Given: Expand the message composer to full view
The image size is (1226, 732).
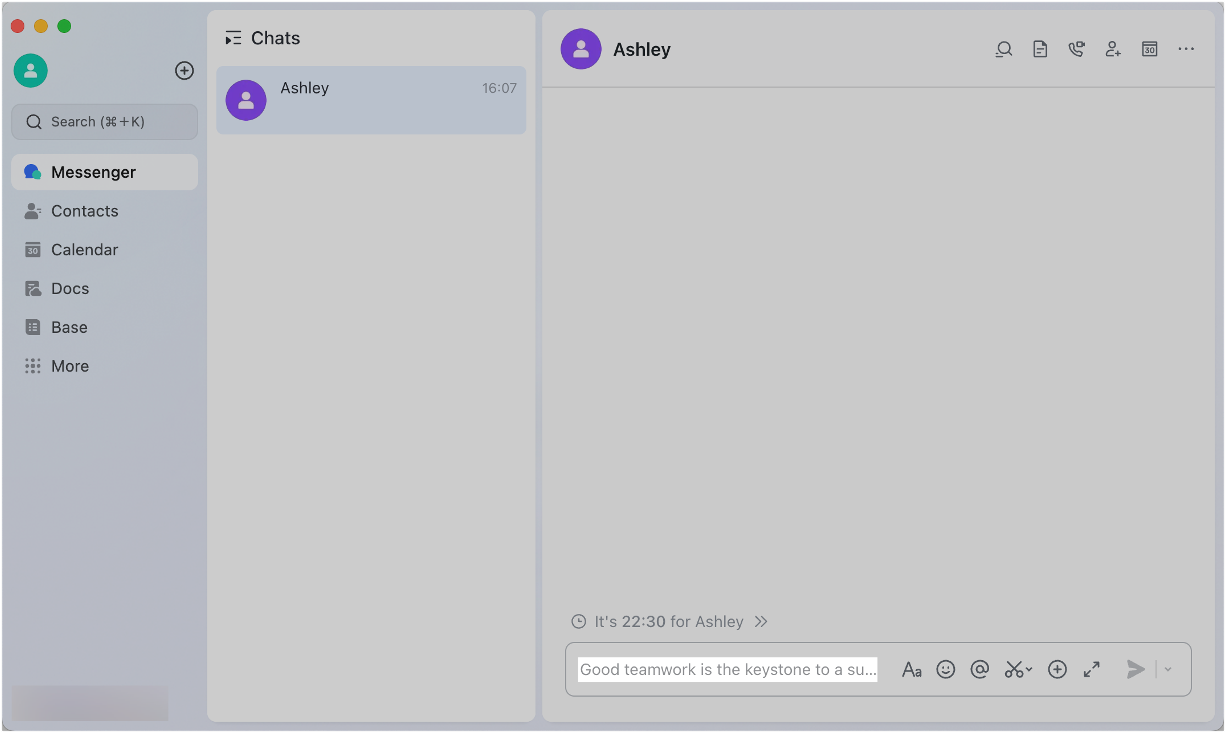Looking at the screenshot, I should click(x=1091, y=669).
